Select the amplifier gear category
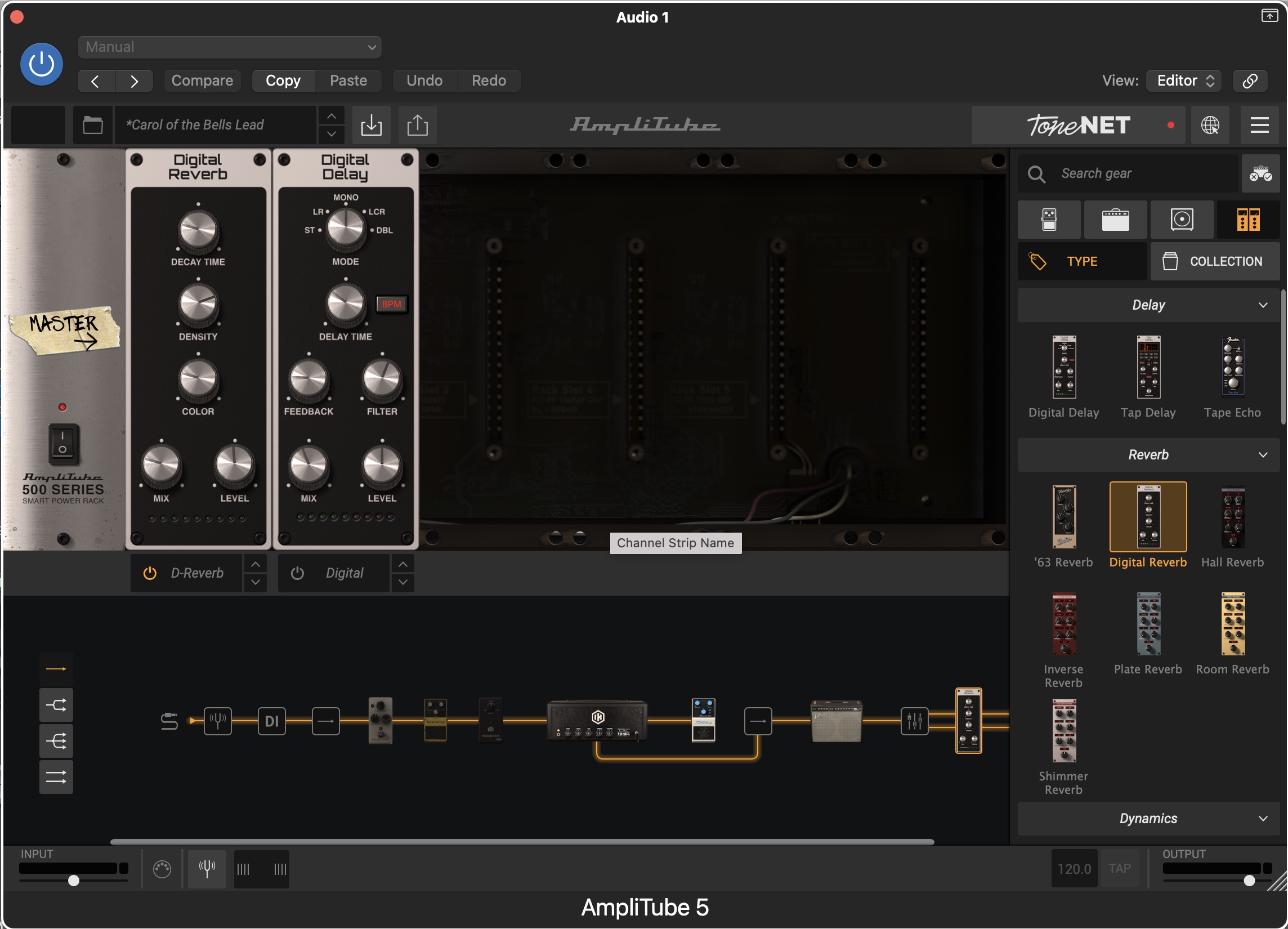The width and height of the screenshot is (1288, 929). (x=1115, y=220)
